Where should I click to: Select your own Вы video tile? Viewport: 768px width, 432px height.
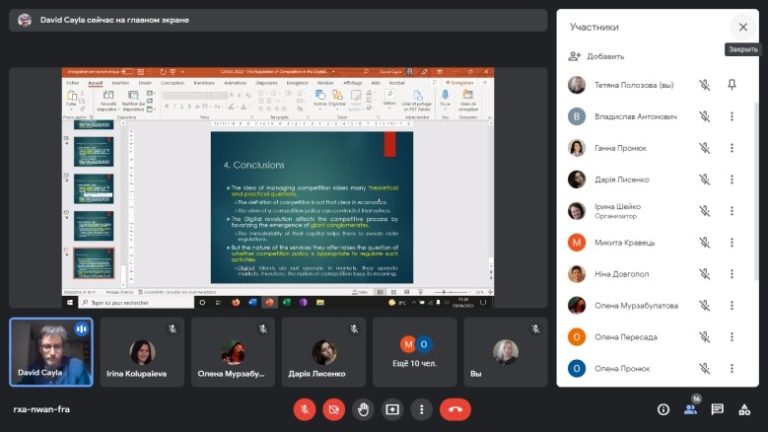pos(505,352)
